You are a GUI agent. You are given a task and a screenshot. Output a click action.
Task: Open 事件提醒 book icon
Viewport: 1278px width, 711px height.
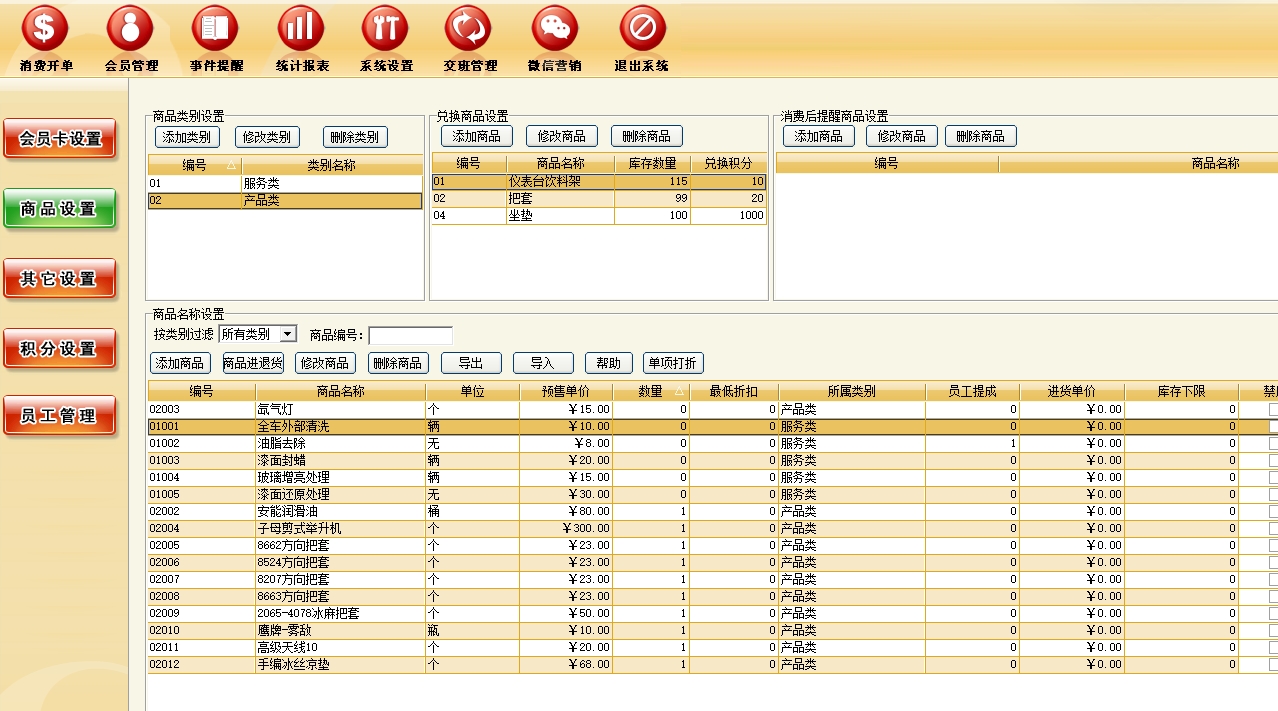coord(215,29)
